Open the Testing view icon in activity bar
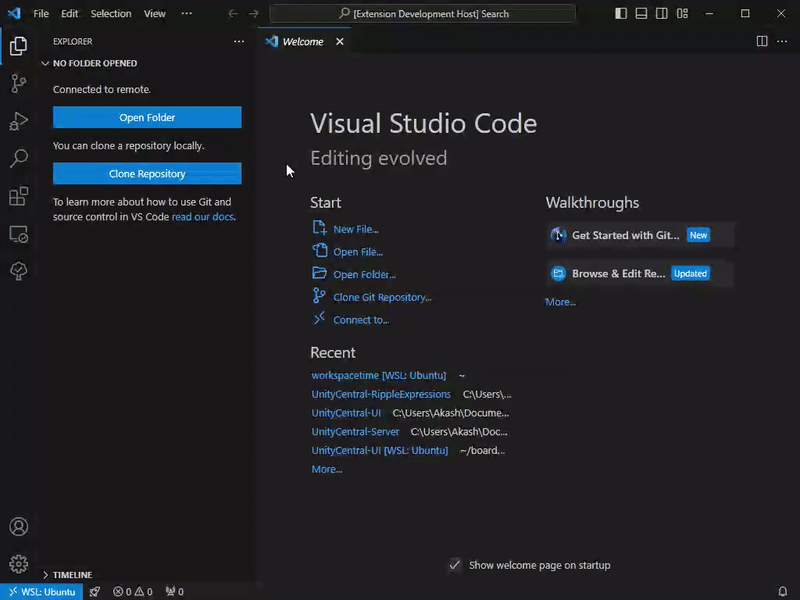Image resolution: width=800 pixels, height=600 pixels. pyautogui.click(x=18, y=271)
